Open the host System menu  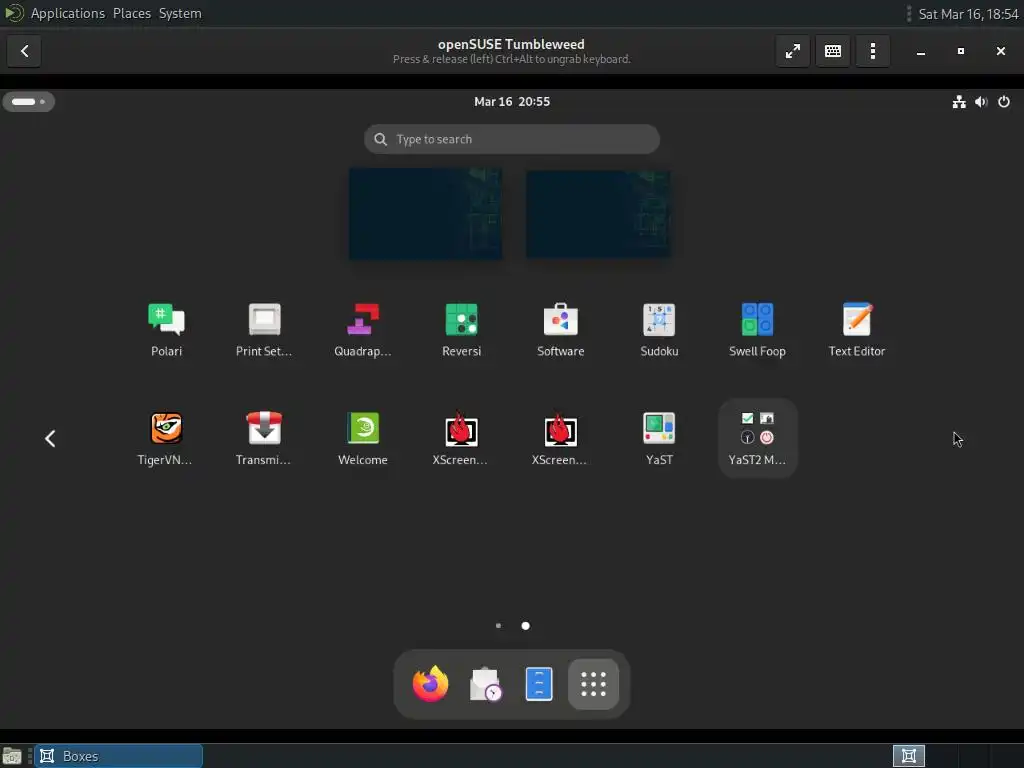point(180,13)
